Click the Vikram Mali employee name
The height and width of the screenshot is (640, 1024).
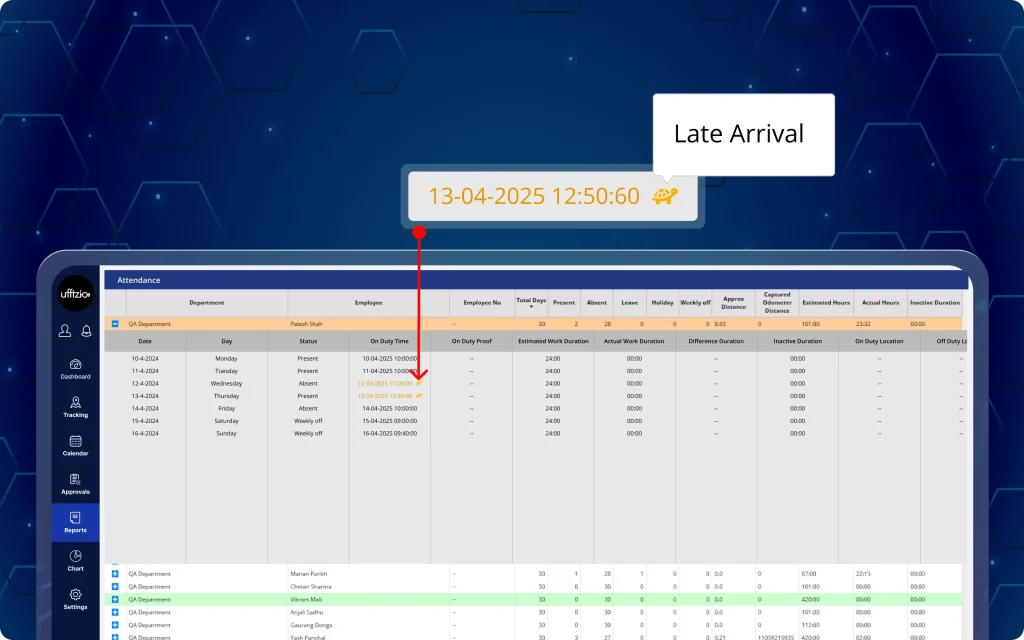point(306,600)
